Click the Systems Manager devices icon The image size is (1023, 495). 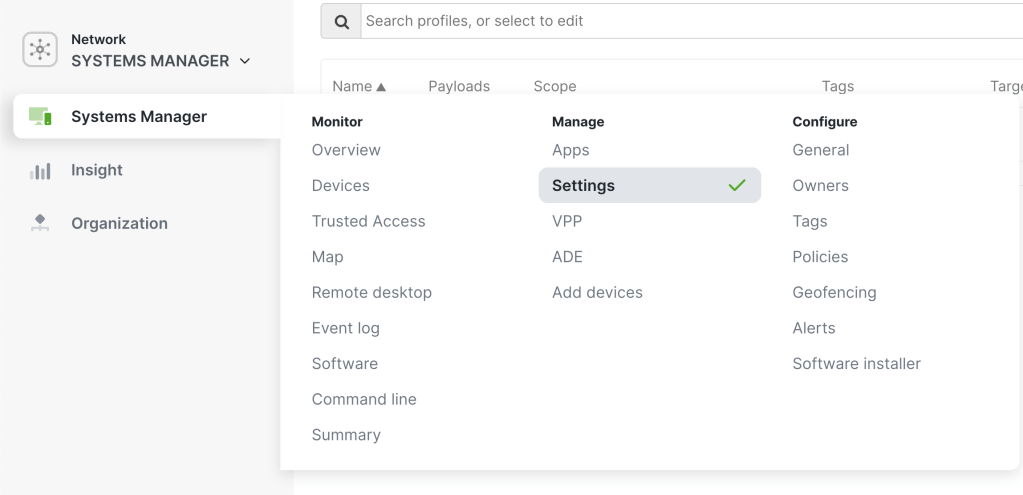(40, 117)
